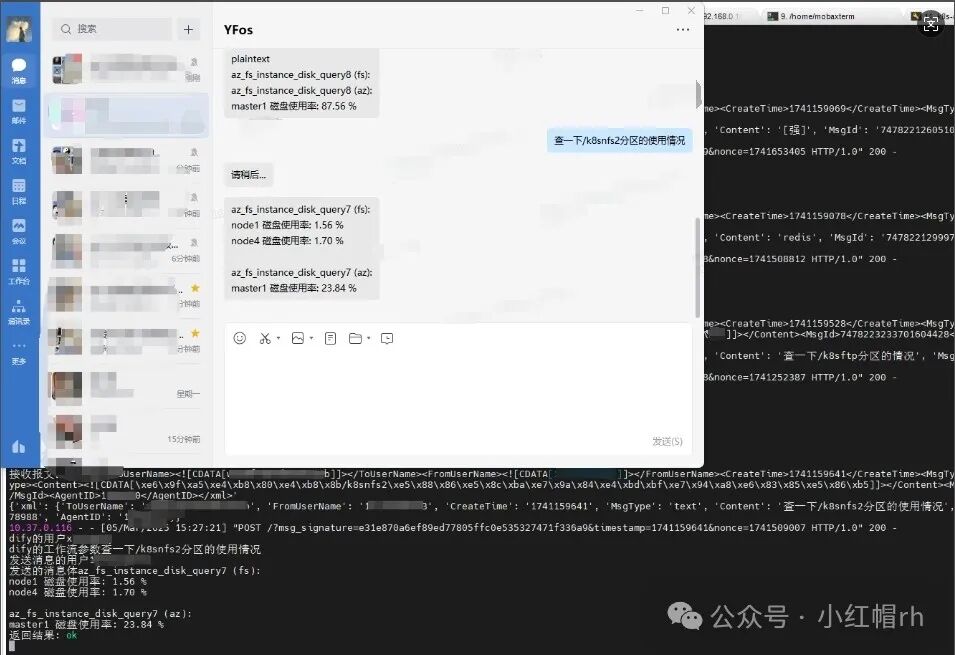Open the 会议 meetings section in sidebar
Viewport: 955px width, 655px height.
tap(19, 232)
